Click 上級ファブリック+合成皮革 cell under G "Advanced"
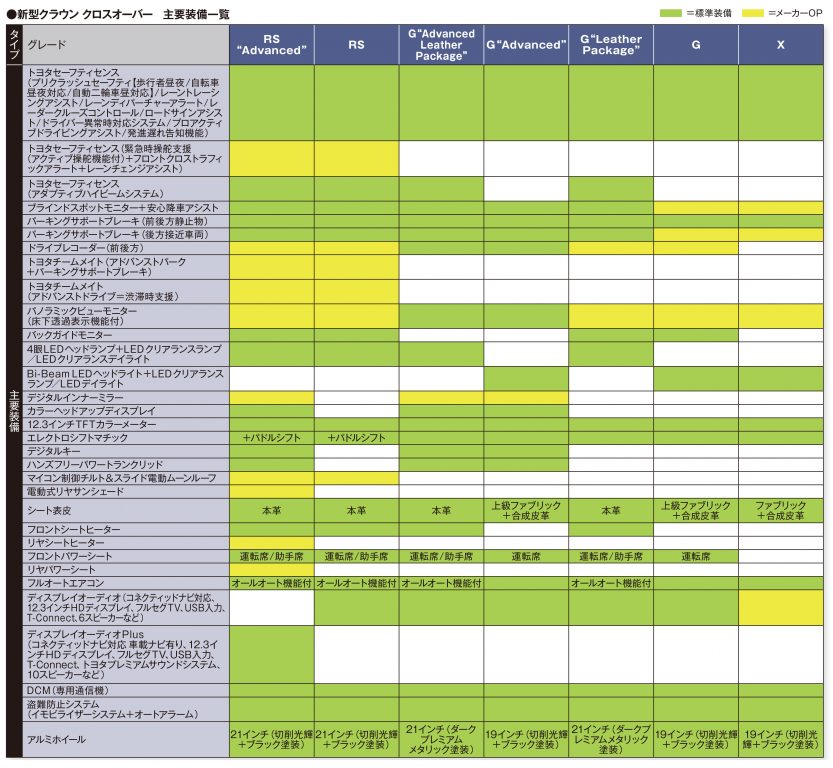This screenshot has width=833, height=768. pos(526,510)
